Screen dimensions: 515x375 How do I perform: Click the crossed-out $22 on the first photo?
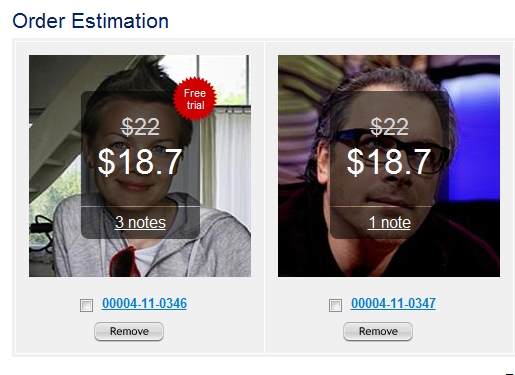140,127
